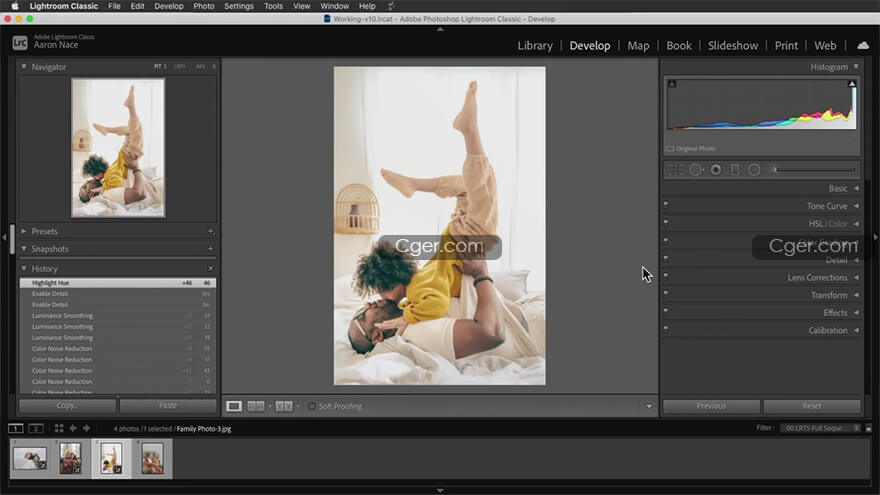Screen dimensions: 880x495
Task: Hide the filmstrip with the bottom edge arrow
Action: [x=440, y=491]
